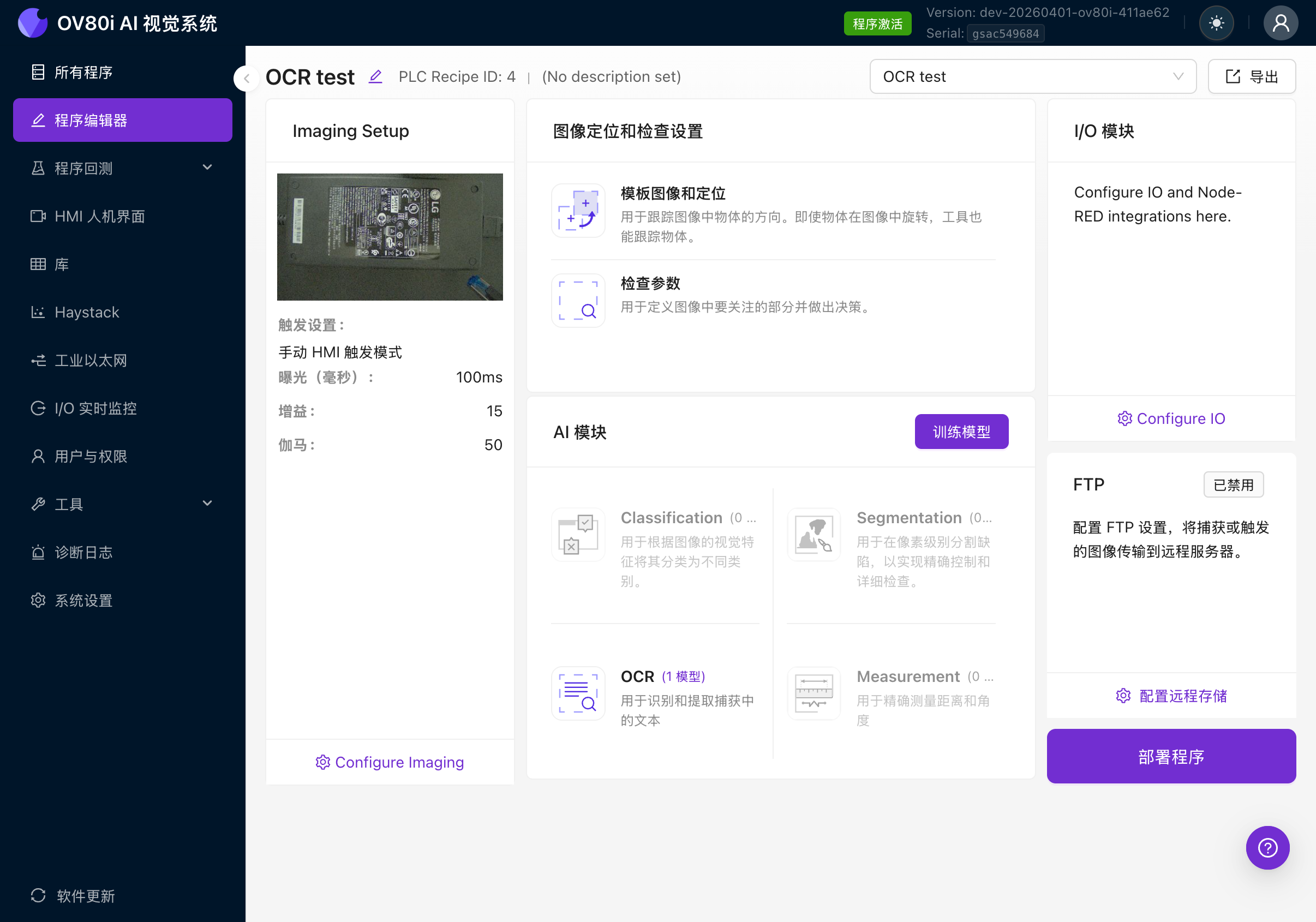Click the 工业以太网 sidebar icon

(x=38, y=361)
